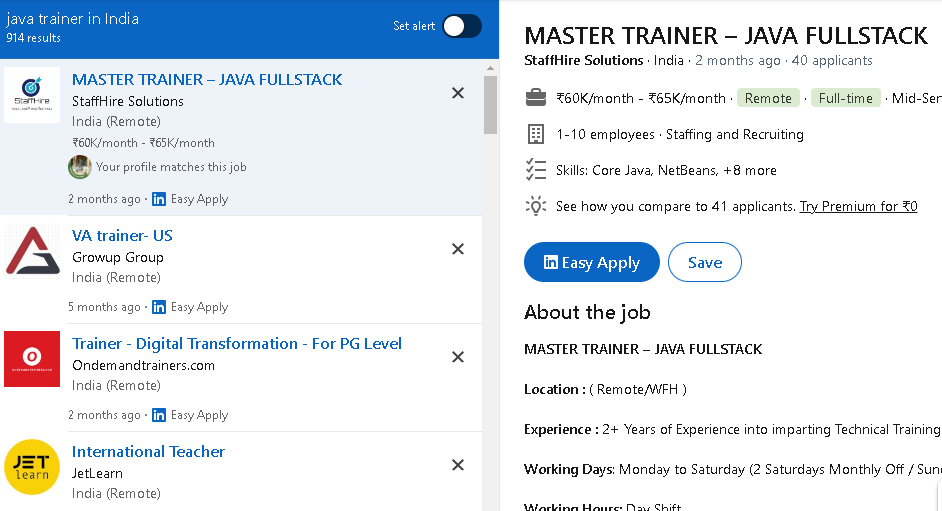942x511 pixels.
Task: Dismiss the VA trainer- US job card
Action: (458, 249)
